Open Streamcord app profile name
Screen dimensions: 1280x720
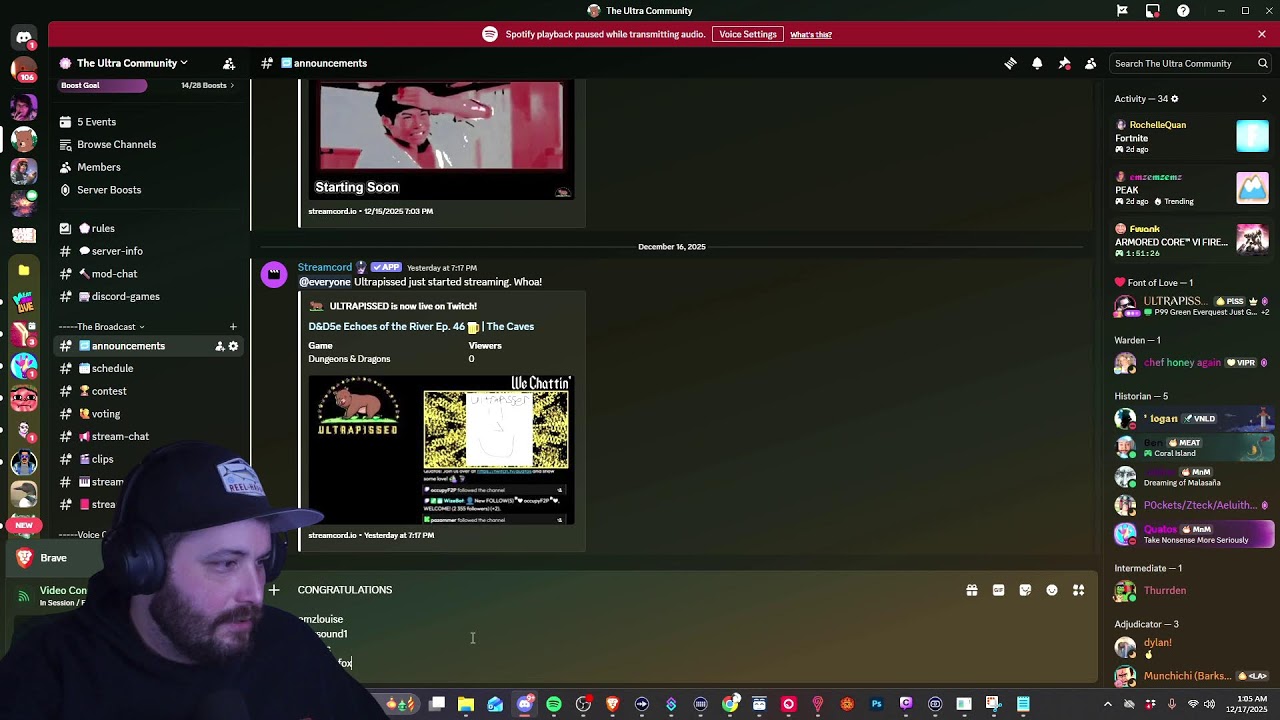click(x=325, y=267)
